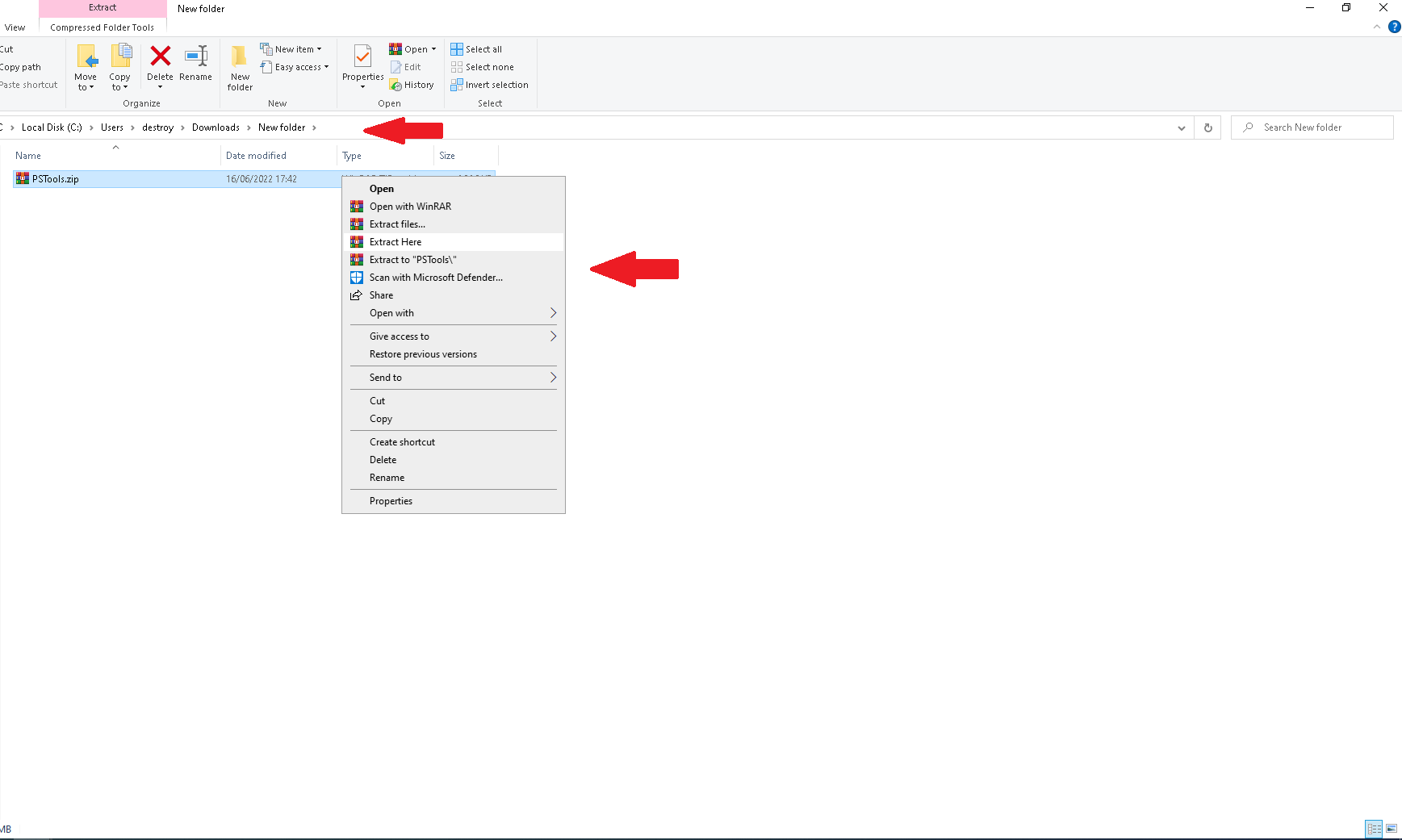The image size is (1402, 840).
Task: Click the Copy to folder icon
Action: 120,56
